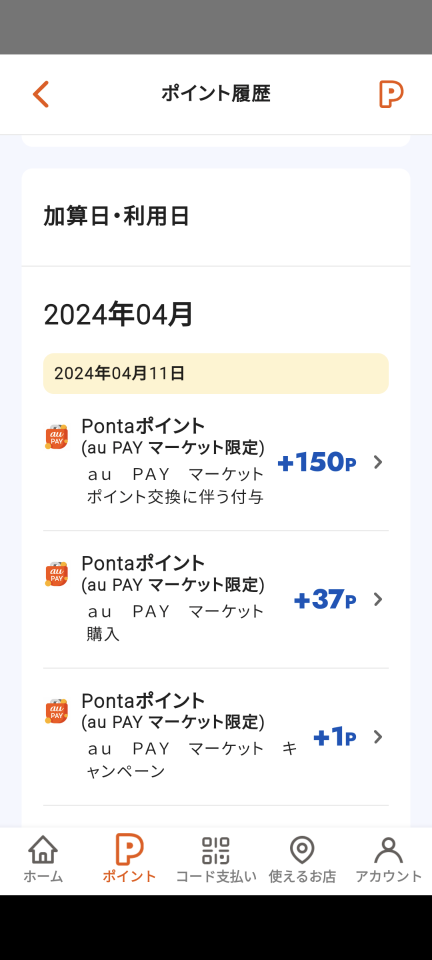Screen dimensions: 432x960
Task: Expand details chevron for +37P entry
Action: tap(378, 599)
